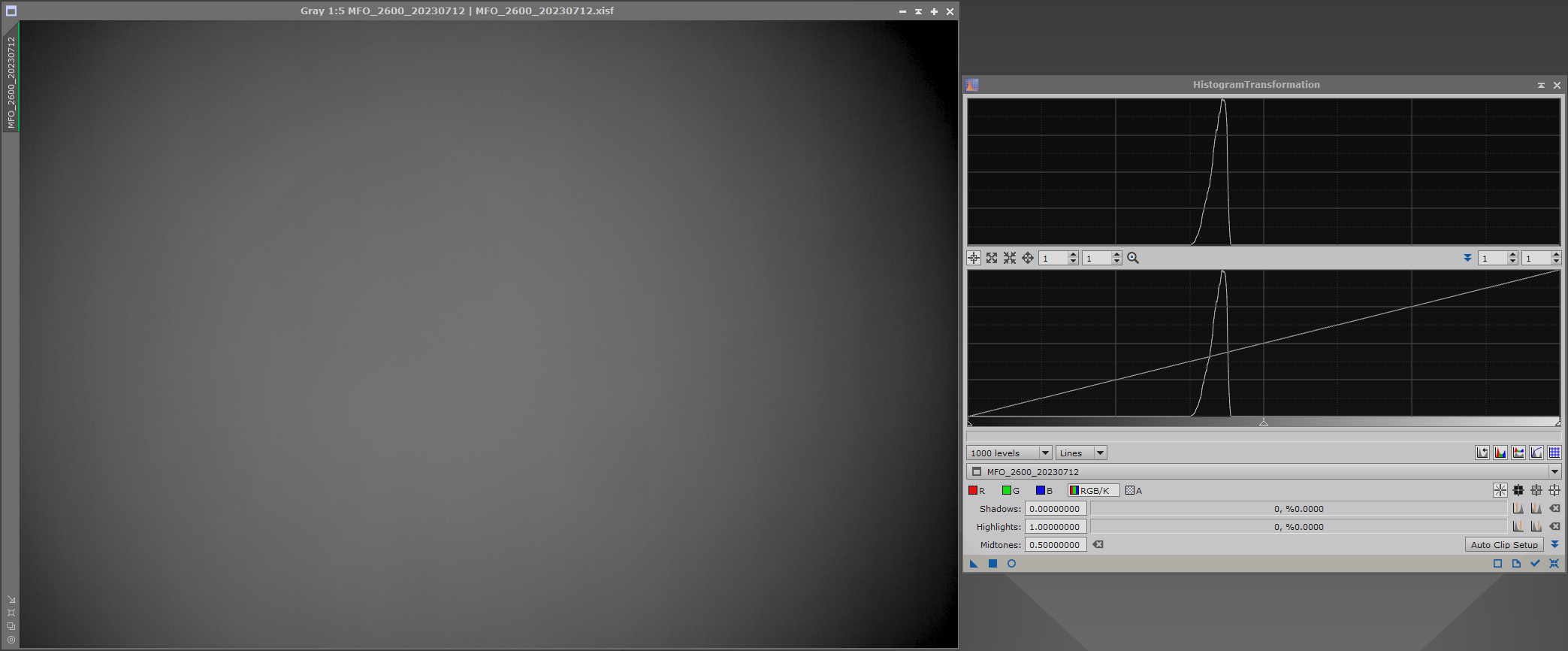Click the New Instance blue triangle icon

pos(974,563)
